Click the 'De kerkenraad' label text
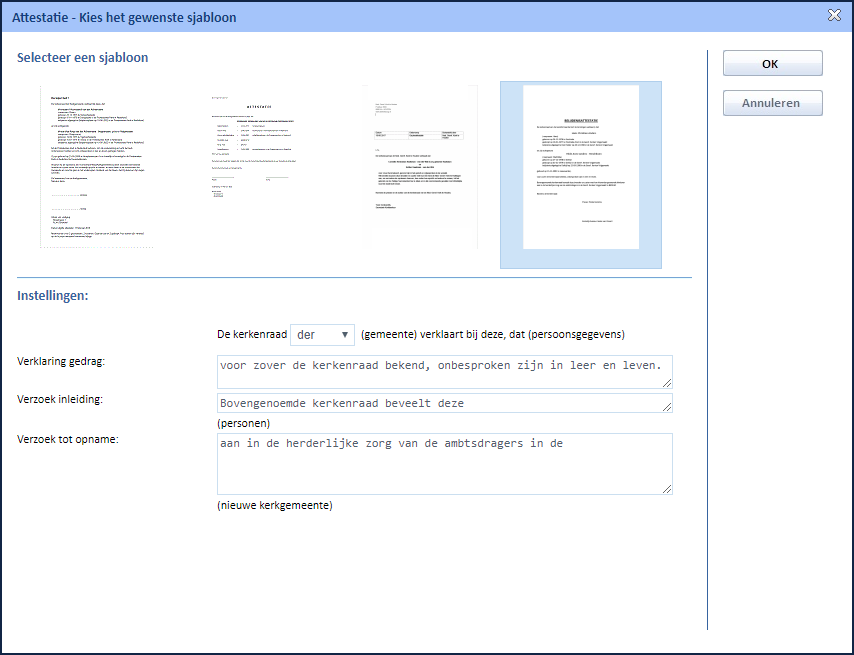The image size is (854, 655). click(252, 334)
